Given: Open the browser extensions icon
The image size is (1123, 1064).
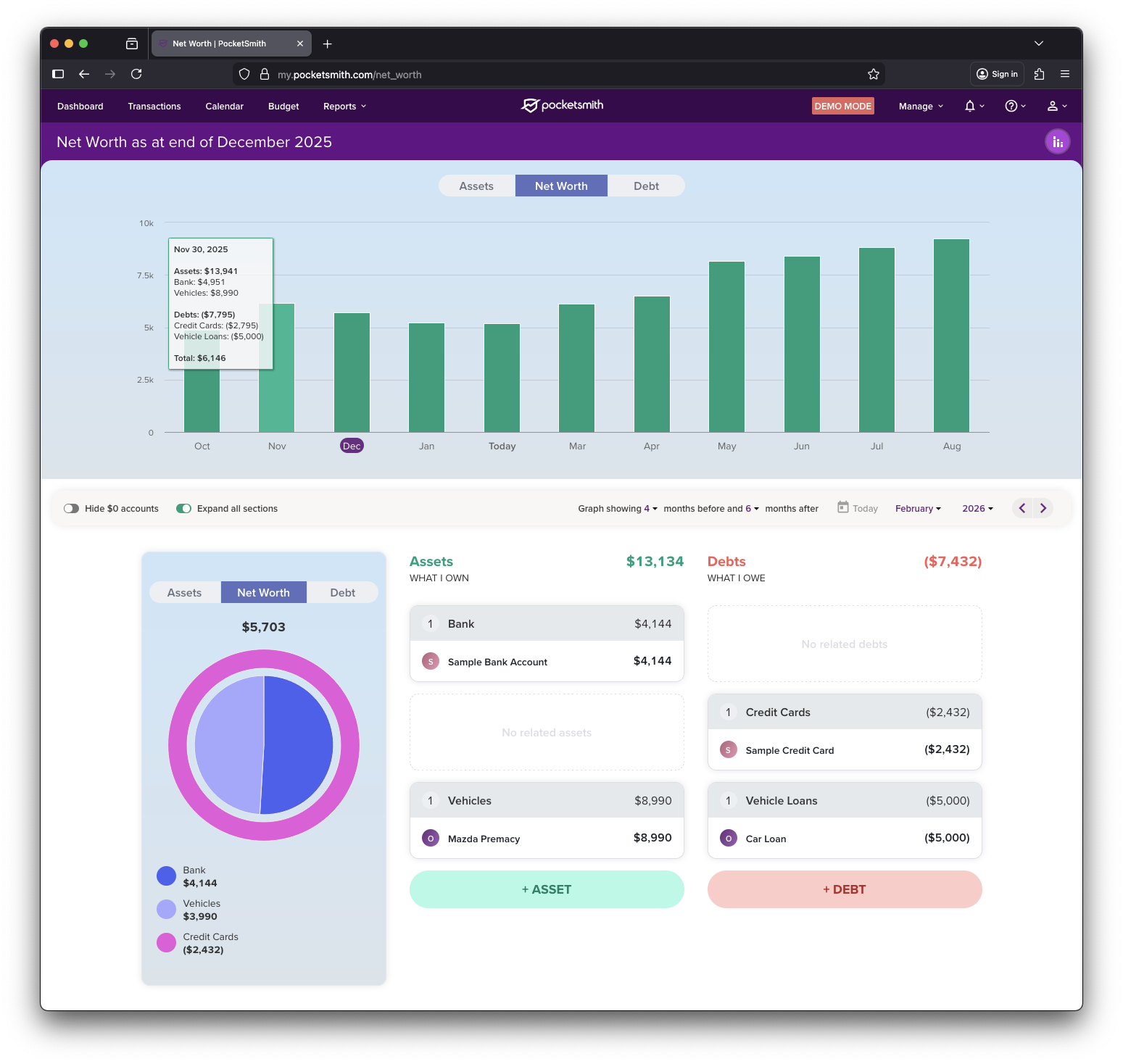Looking at the screenshot, I should tap(1039, 74).
